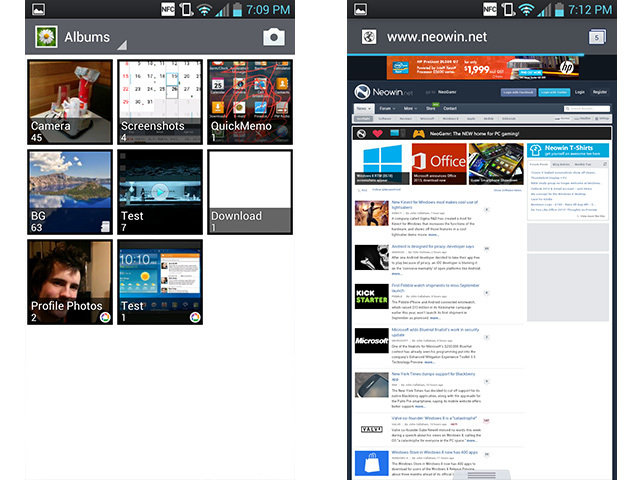Tap the battery icon beside 7:09 PM
Viewport: 640px width, 480px height.
[237, 9]
